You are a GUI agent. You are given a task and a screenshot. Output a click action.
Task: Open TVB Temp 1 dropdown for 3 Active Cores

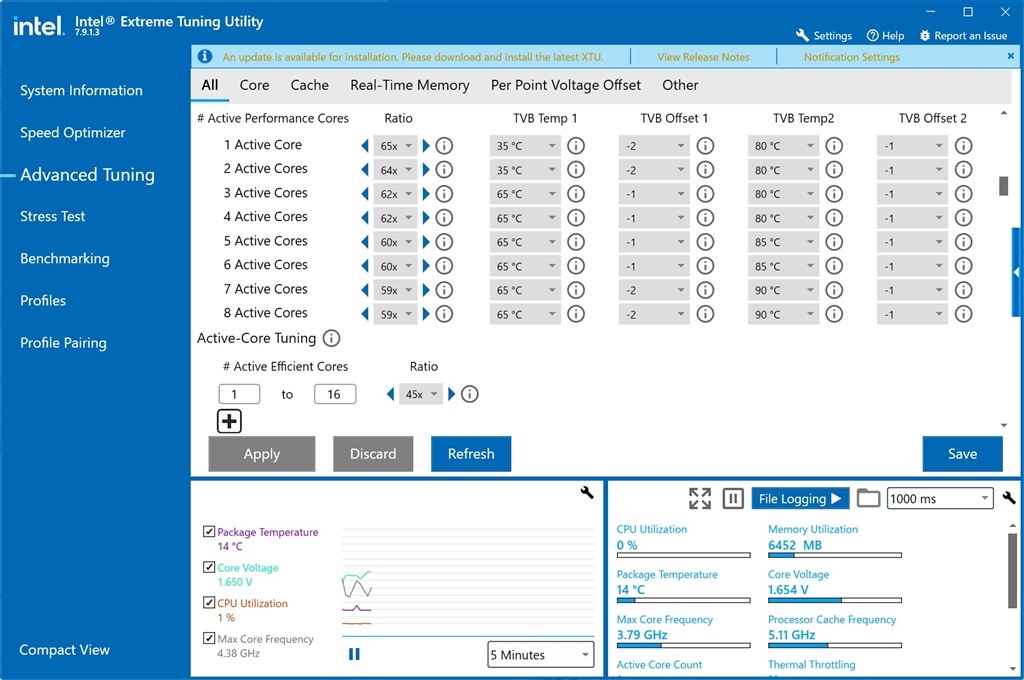(525, 194)
